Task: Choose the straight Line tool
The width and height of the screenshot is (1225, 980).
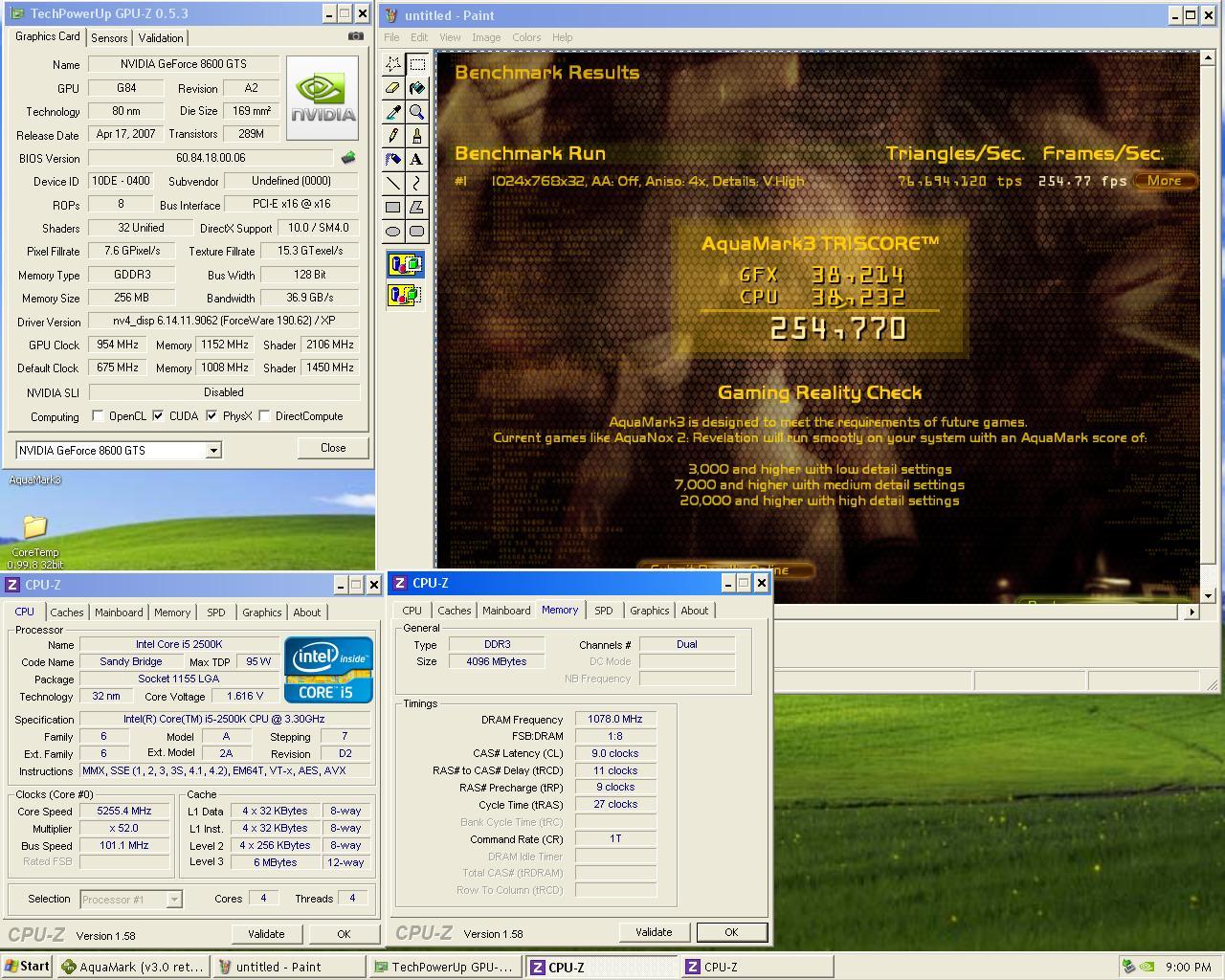Action: point(393,183)
